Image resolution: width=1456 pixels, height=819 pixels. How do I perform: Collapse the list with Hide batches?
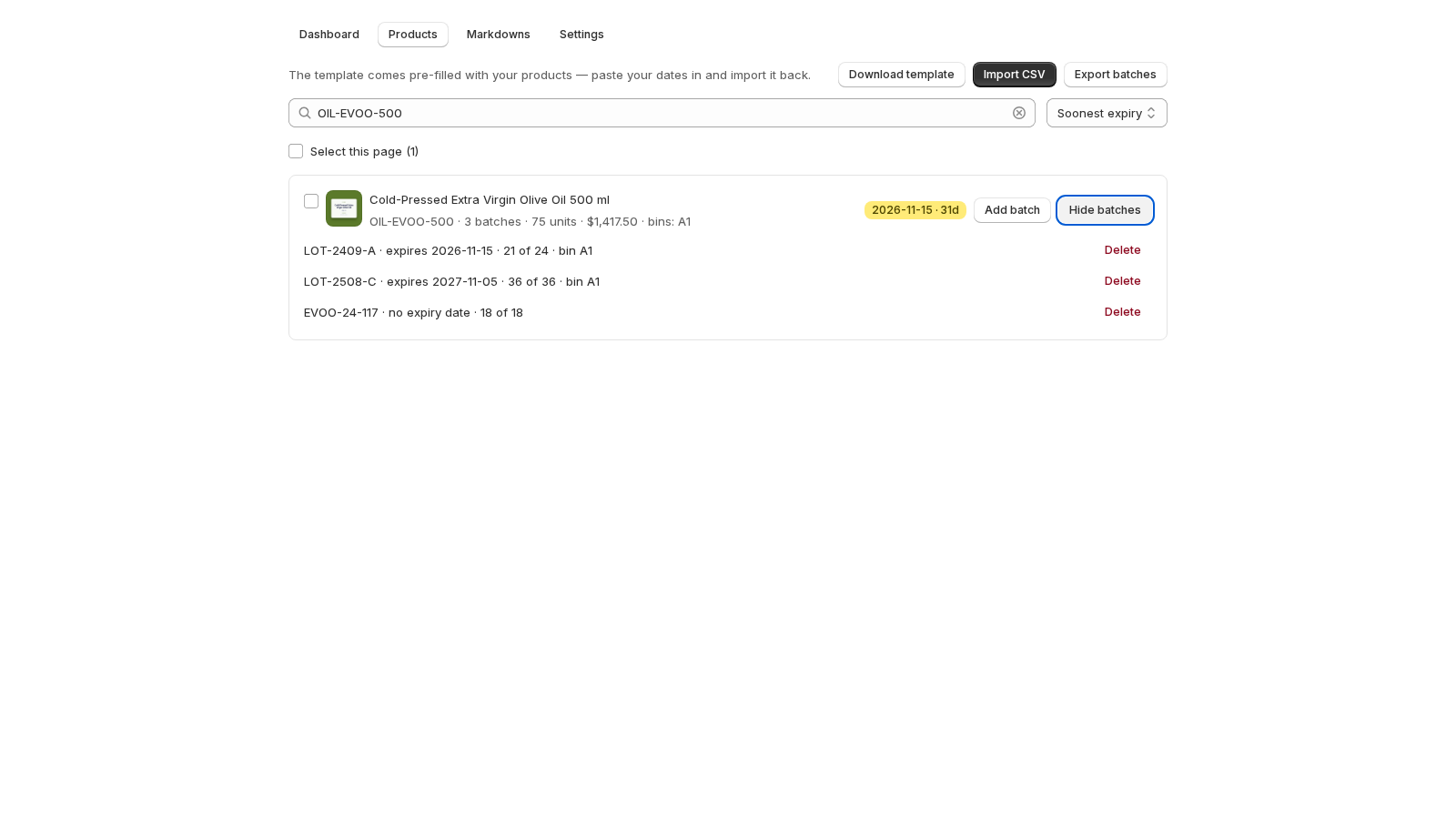pyautogui.click(x=1105, y=210)
